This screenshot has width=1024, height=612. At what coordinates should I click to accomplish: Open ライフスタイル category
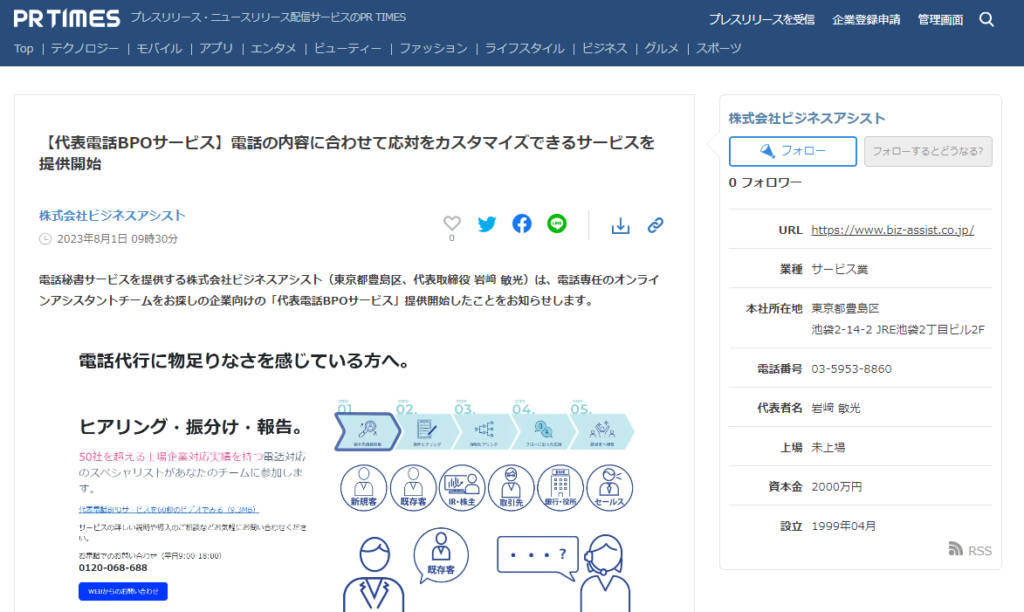[x=524, y=48]
